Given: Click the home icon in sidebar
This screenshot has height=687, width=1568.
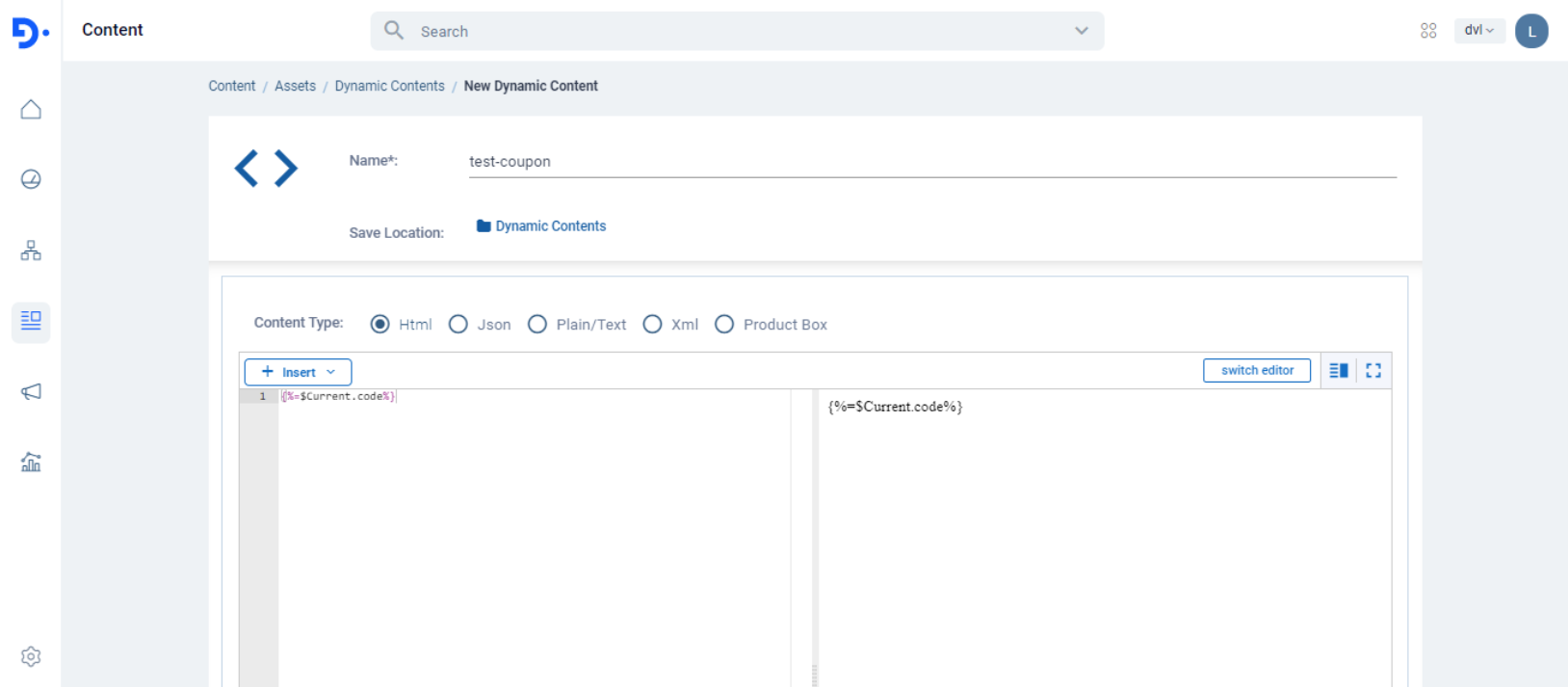Looking at the screenshot, I should (x=31, y=110).
